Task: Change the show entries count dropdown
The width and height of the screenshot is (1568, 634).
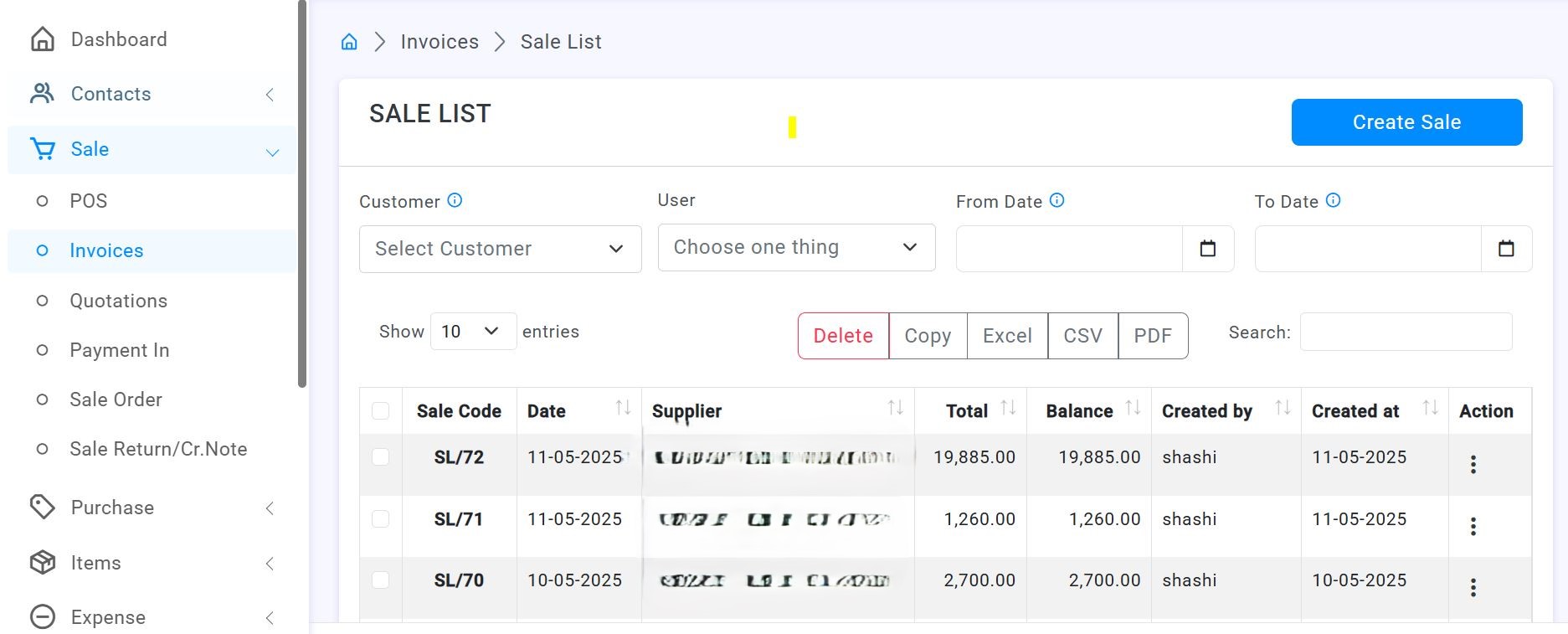Action: tap(472, 332)
